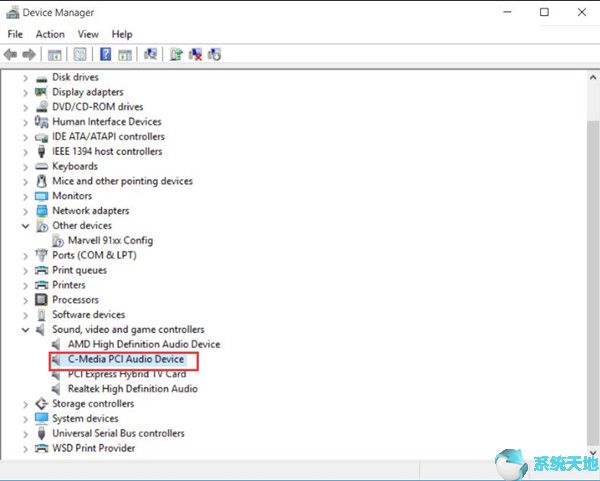Click the Marvell 91xx Config warning icon
Image resolution: width=600 pixels, height=481 pixels.
(x=58, y=241)
